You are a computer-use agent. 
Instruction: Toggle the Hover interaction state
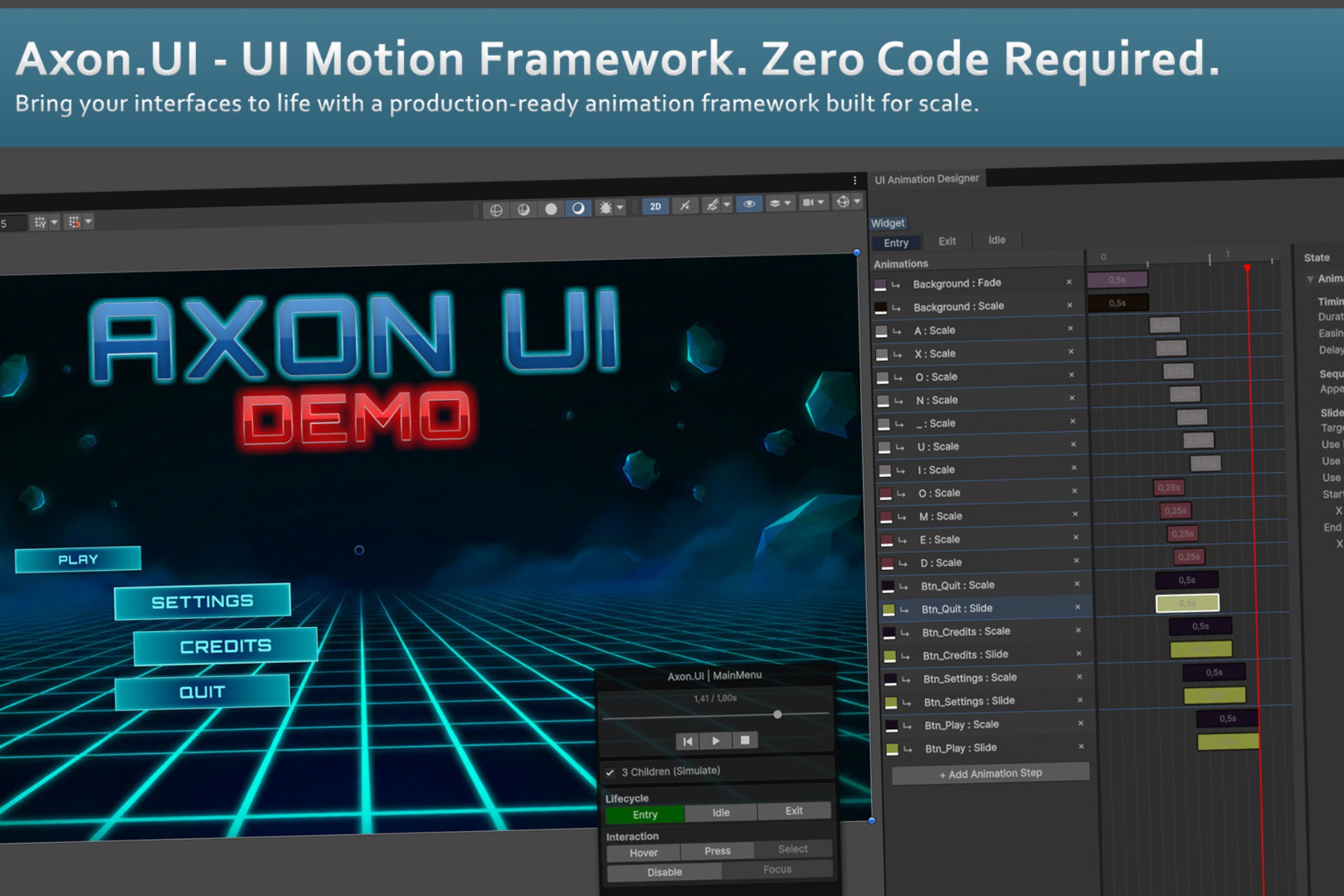[x=644, y=853]
